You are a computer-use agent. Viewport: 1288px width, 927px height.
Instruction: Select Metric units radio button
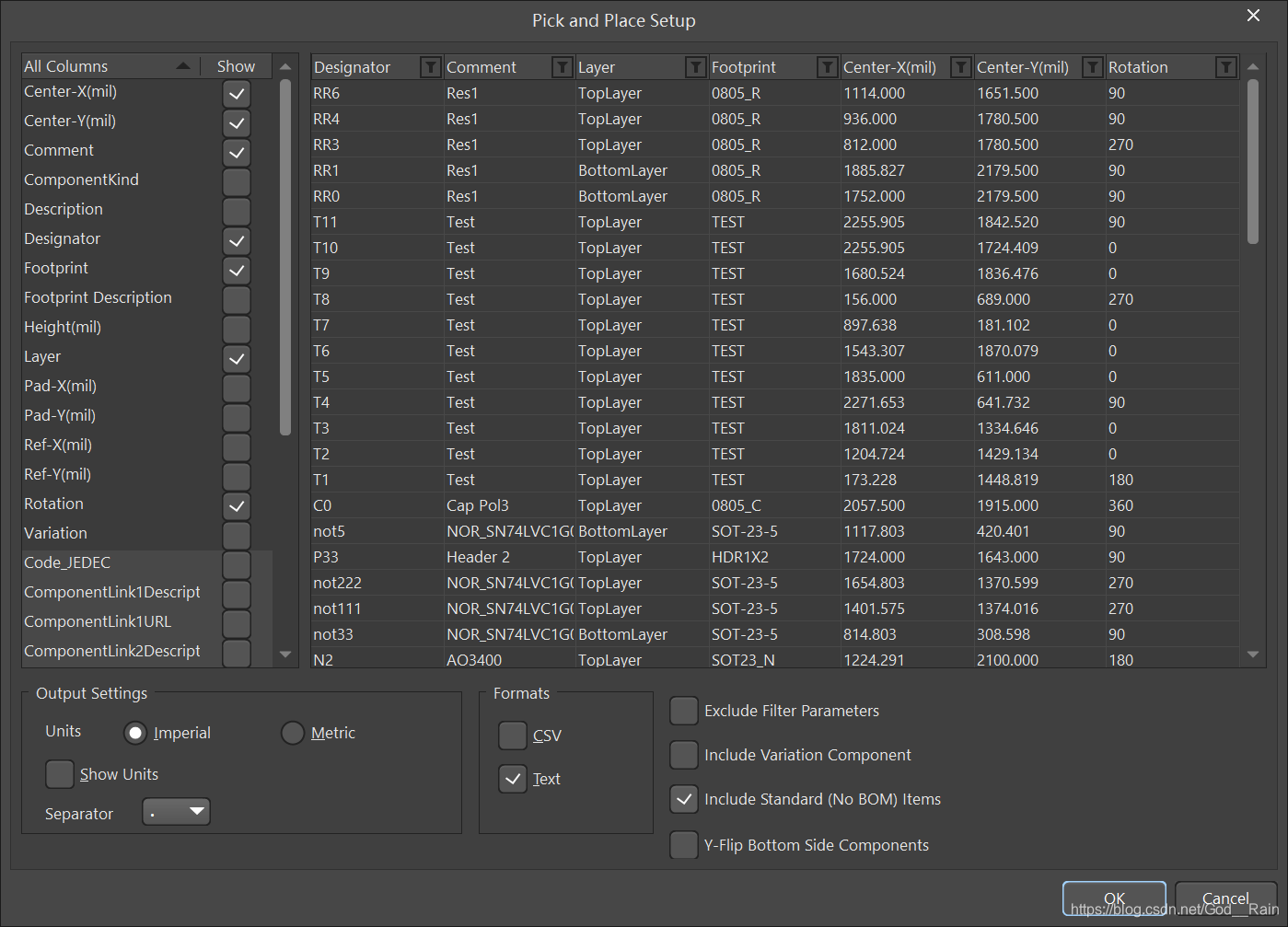point(293,733)
